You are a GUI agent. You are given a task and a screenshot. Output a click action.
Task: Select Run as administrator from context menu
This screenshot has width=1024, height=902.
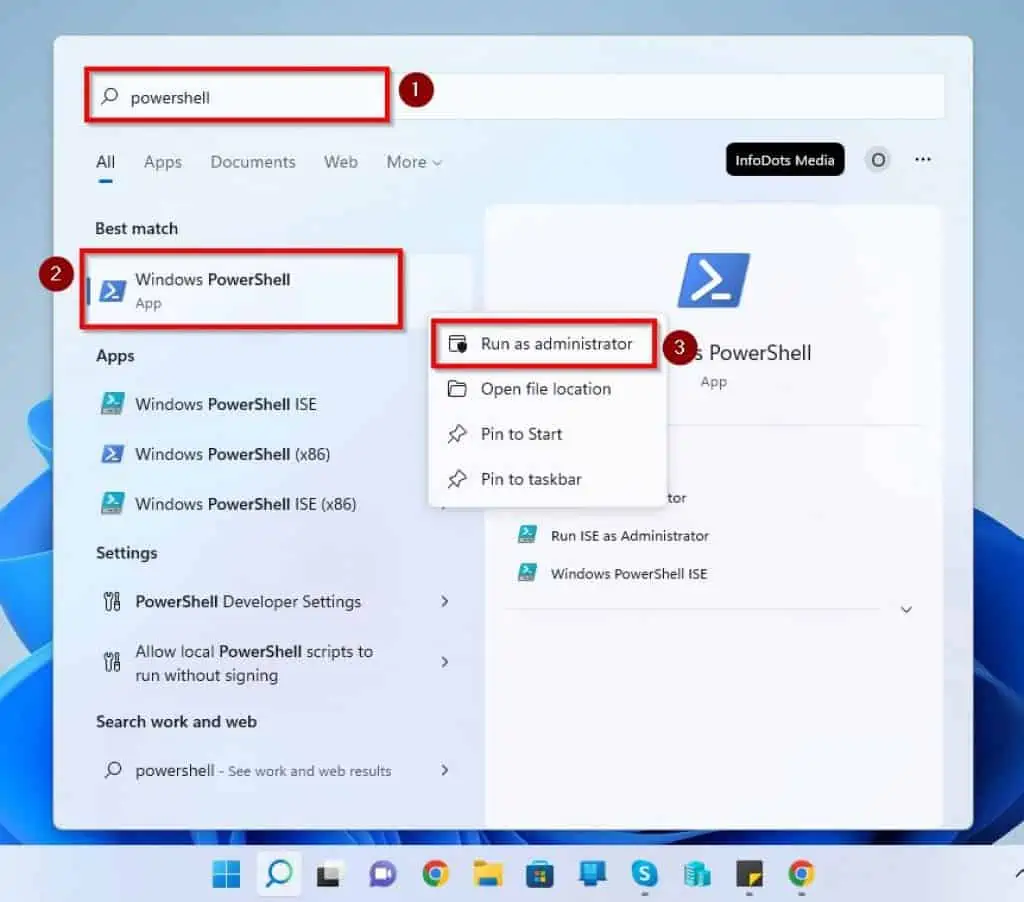pyautogui.click(x=559, y=343)
